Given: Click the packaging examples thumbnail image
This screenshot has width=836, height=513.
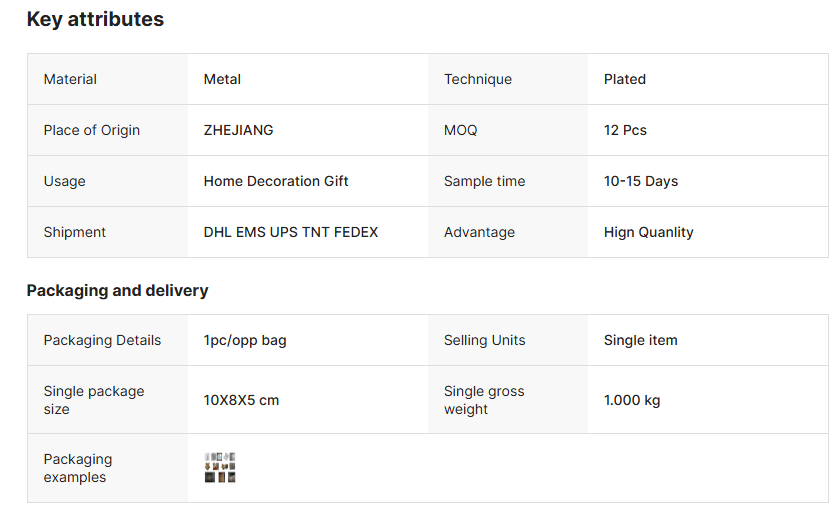Looking at the screenshot, I should [x=219, y=468].
